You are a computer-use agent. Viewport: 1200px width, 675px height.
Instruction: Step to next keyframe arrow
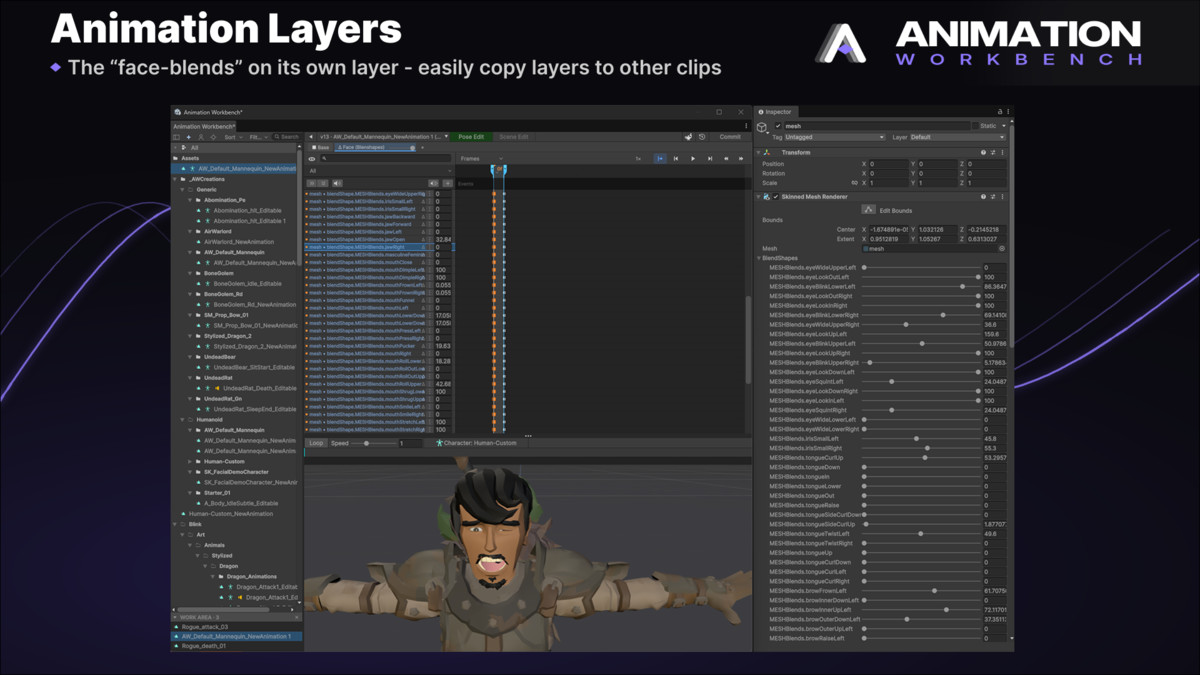coord(741,158)
